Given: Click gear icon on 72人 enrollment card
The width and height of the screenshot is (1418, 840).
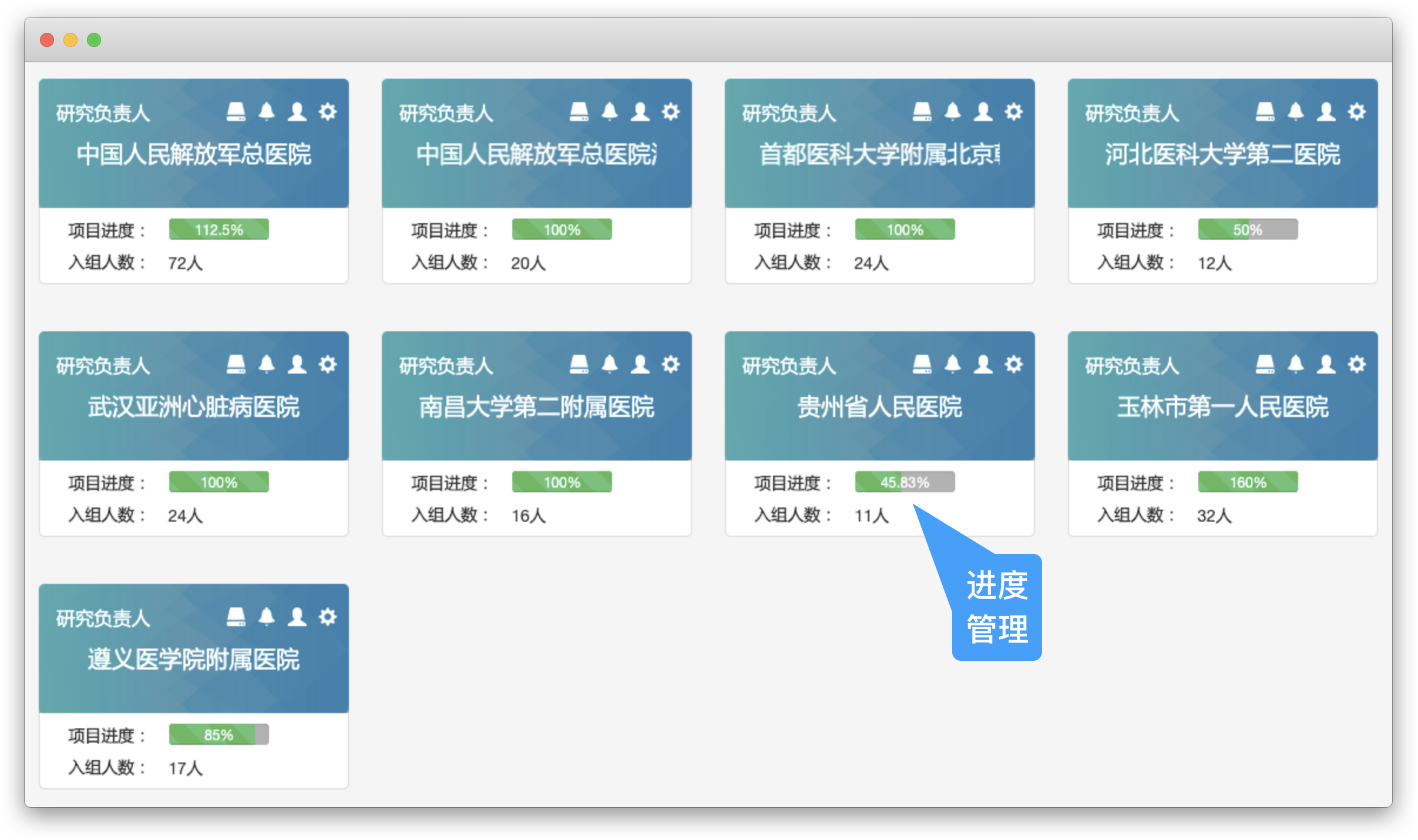Looking at the screenshot, I should (328, 111).
